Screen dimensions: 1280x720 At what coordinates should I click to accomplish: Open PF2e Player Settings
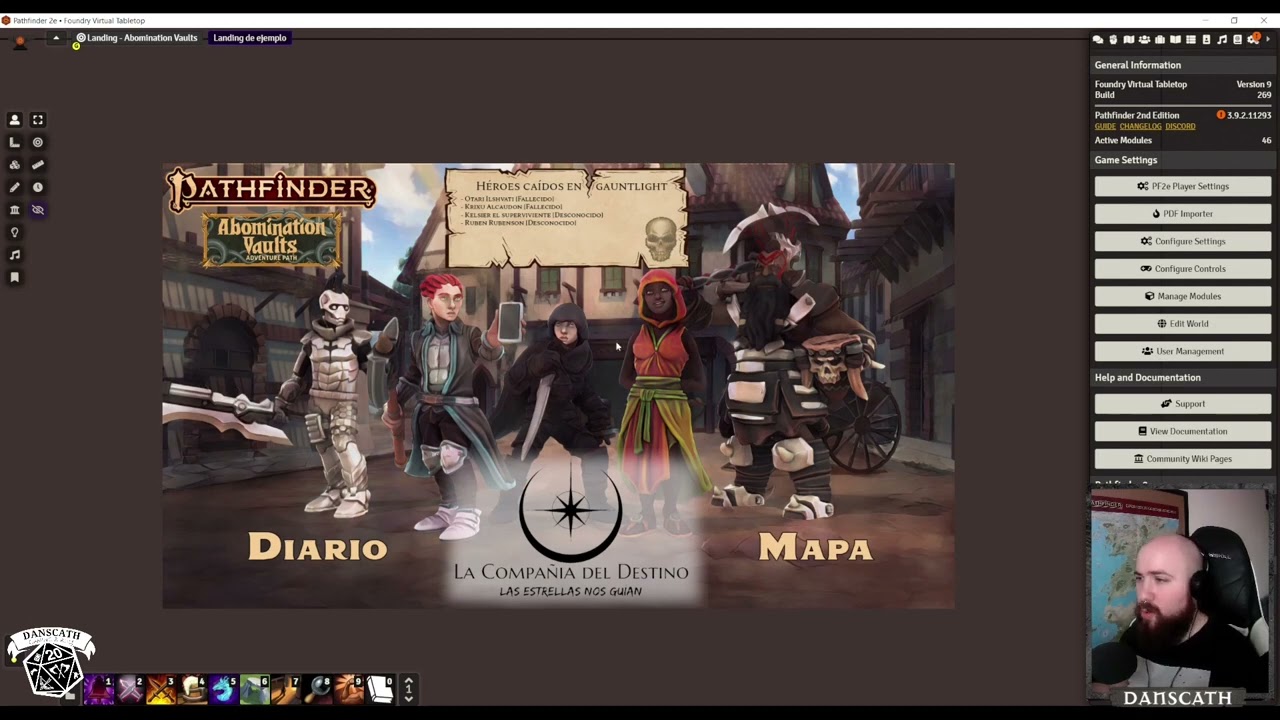(1183, 186)
